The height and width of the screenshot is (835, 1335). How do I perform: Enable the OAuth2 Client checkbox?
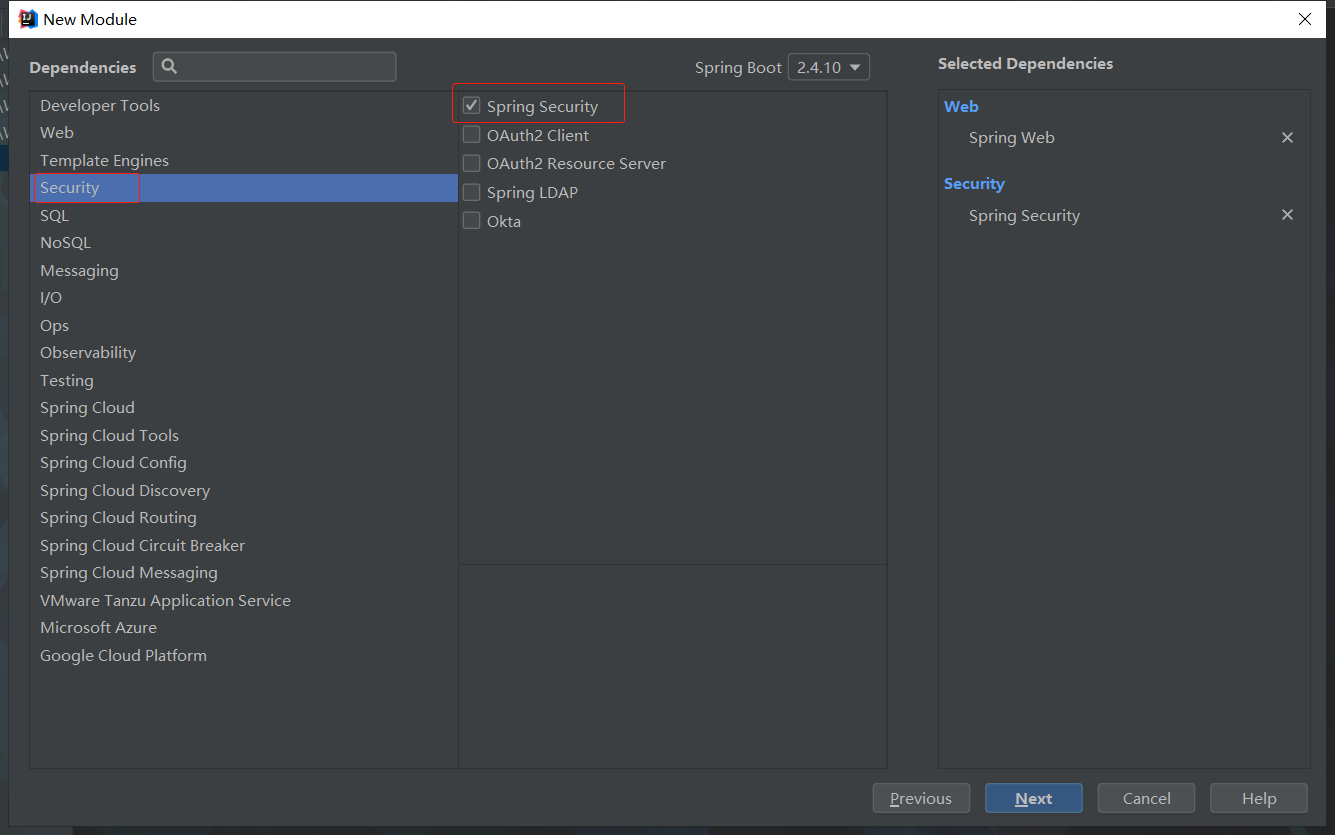click(x=472, y=135)
